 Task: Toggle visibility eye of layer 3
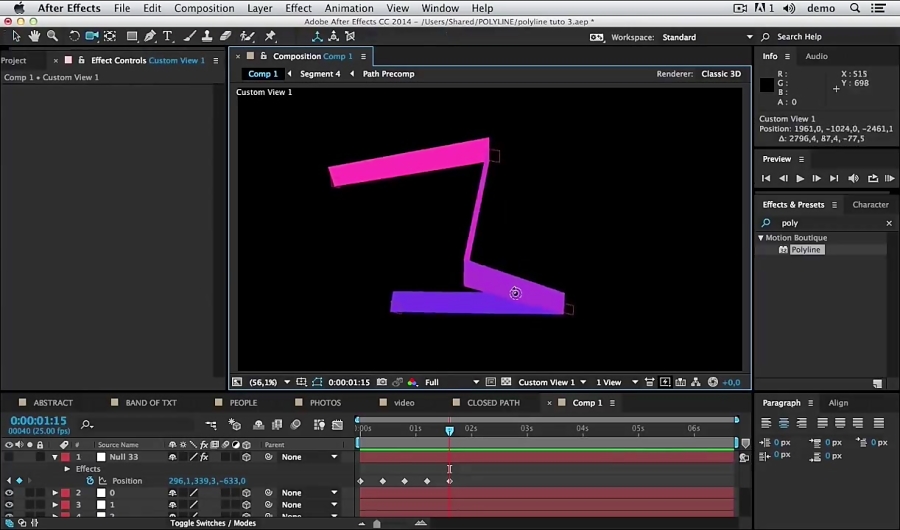coord(9,505)
